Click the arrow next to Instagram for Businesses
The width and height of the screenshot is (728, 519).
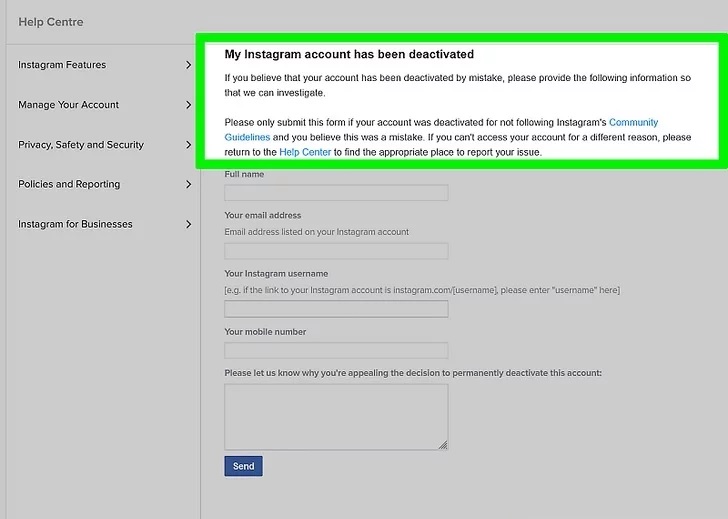[188, 224]
